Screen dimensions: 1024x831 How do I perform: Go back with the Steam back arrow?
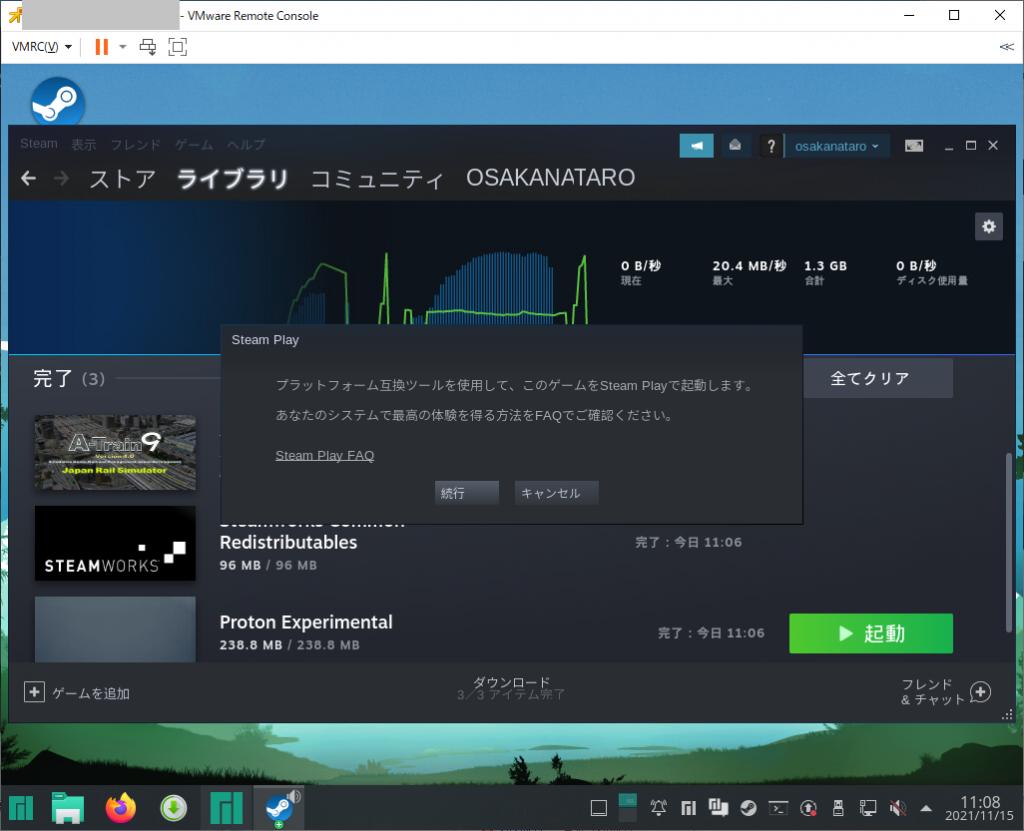click(28, 178)
